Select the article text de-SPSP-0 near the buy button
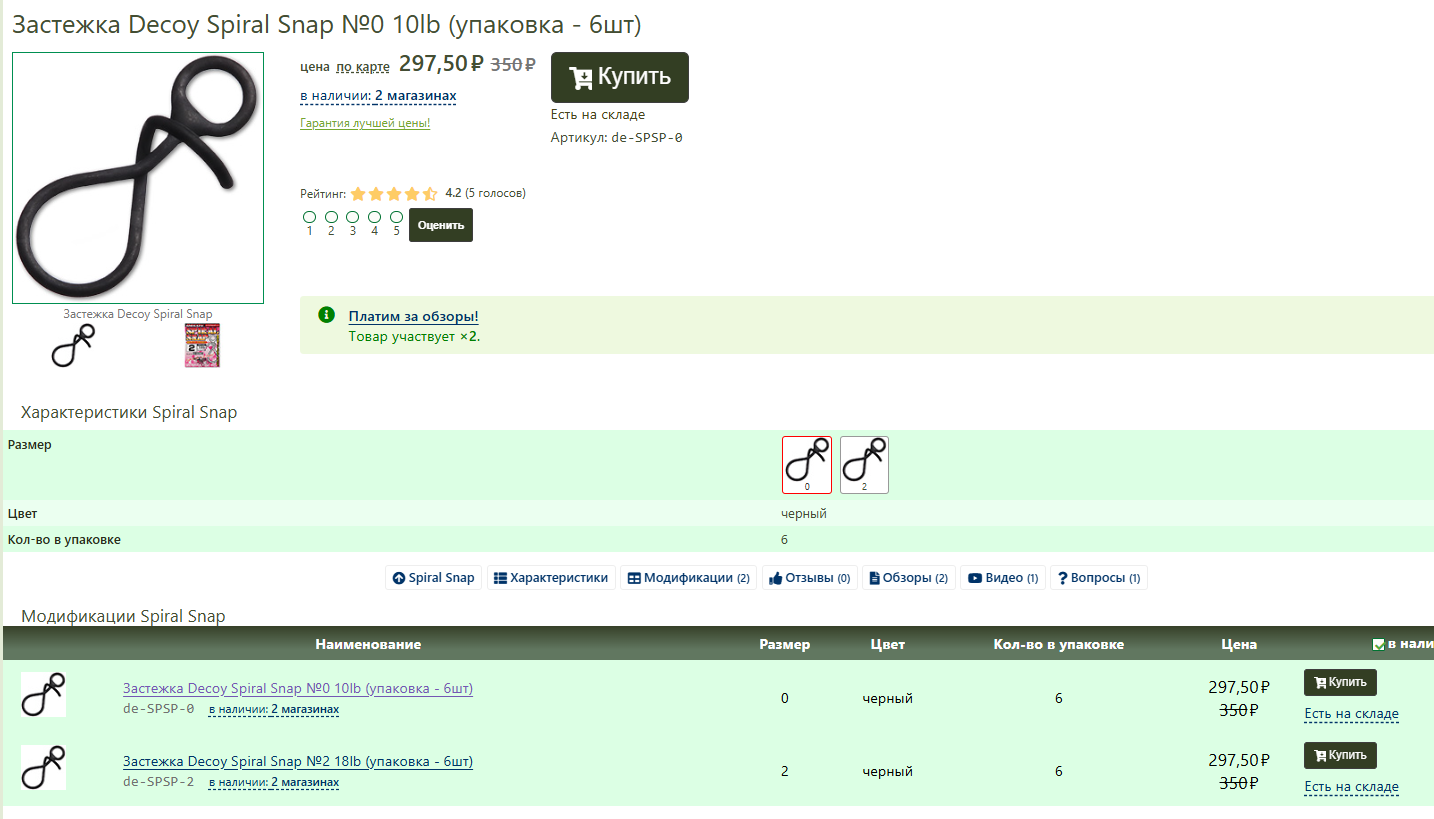Viewport: 1434px width, 819px height. [x=645, y=138]
